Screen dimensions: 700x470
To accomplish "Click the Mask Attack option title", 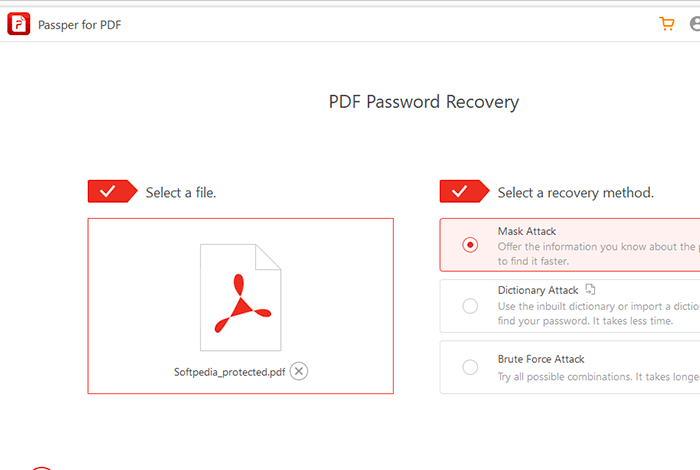I will pyautogui.click(x=527, y=231).
